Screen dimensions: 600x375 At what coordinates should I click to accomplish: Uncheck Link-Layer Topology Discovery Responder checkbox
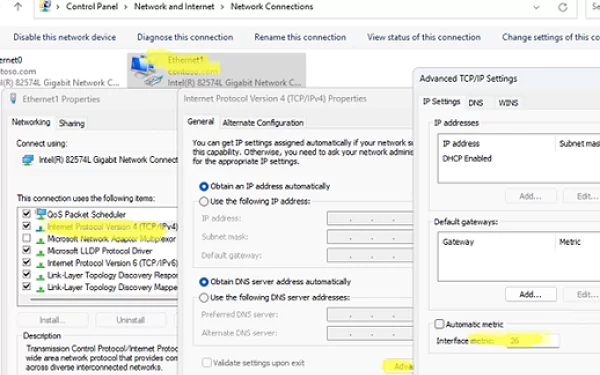click(x=26, y=274)
